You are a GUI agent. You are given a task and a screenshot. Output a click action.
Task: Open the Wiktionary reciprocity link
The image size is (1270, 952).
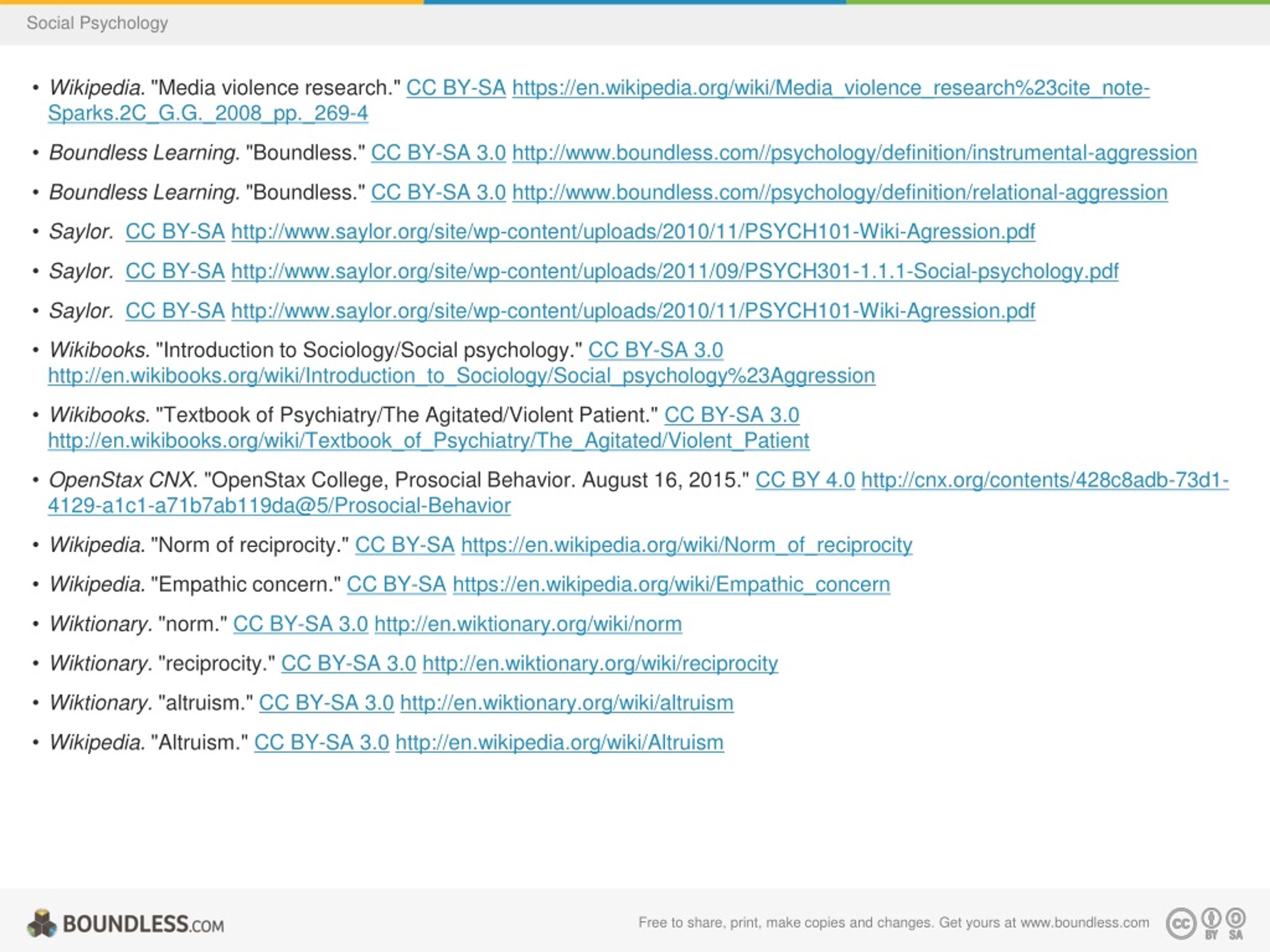click(x=600, y=664)
